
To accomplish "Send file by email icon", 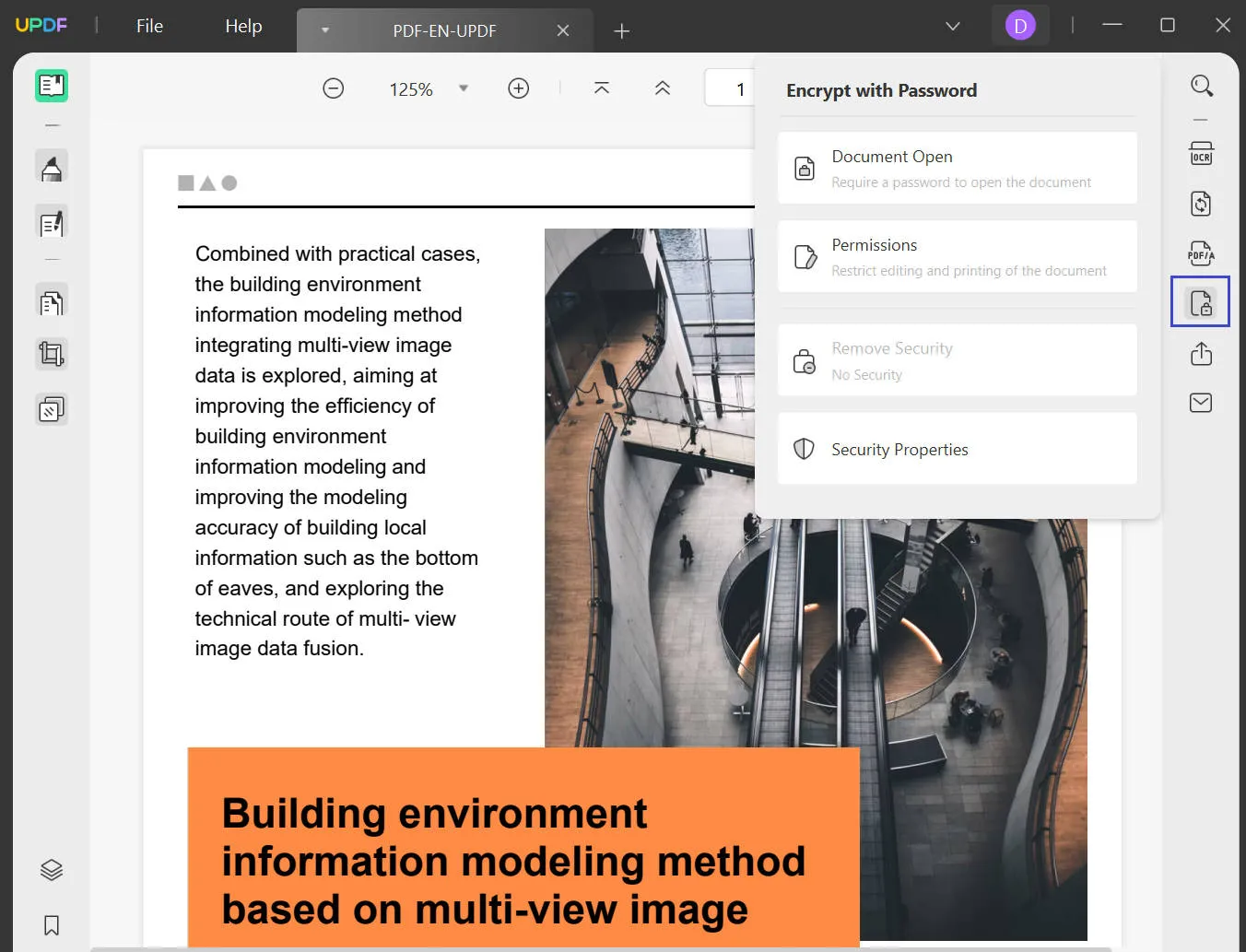I will tap(1201, 403).
